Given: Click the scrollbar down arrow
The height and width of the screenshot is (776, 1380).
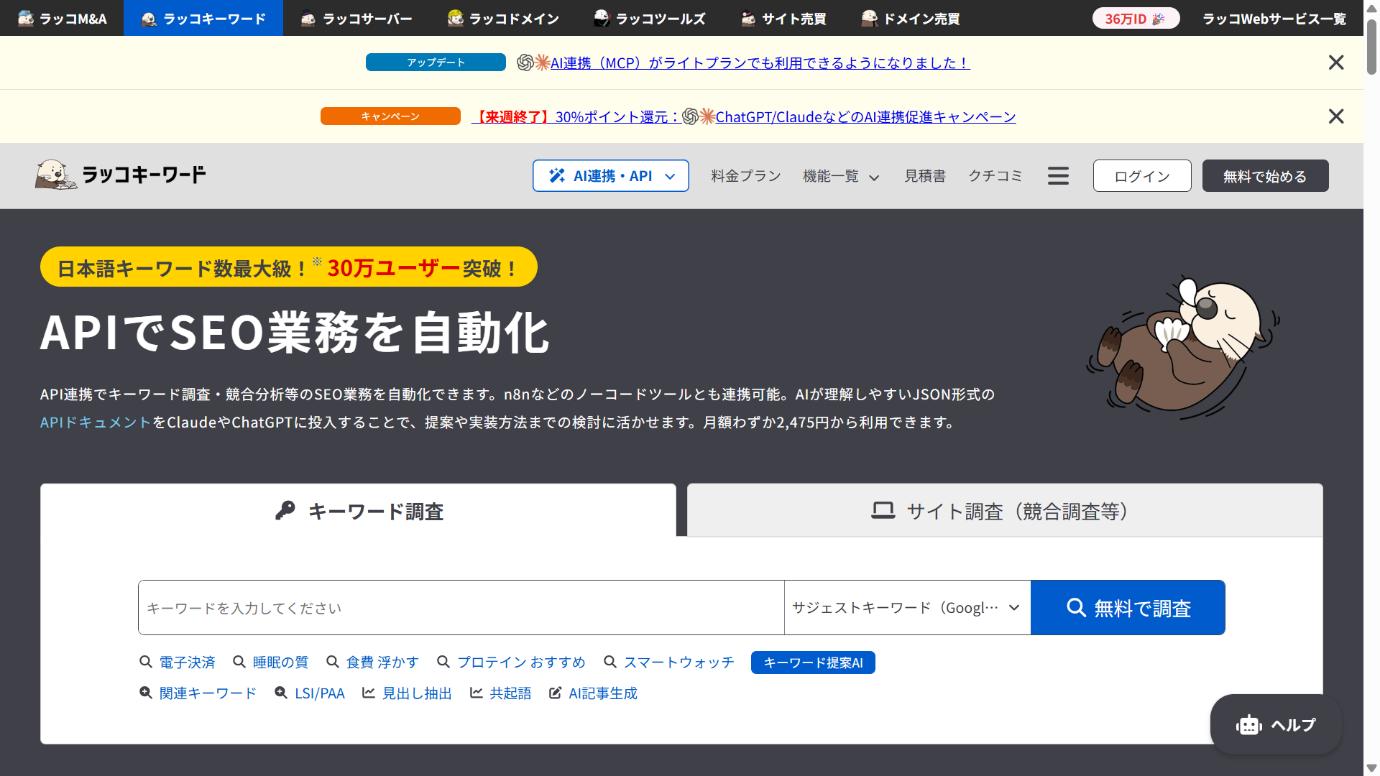Looking at the screenshot, I should [x=1371, y=768].
